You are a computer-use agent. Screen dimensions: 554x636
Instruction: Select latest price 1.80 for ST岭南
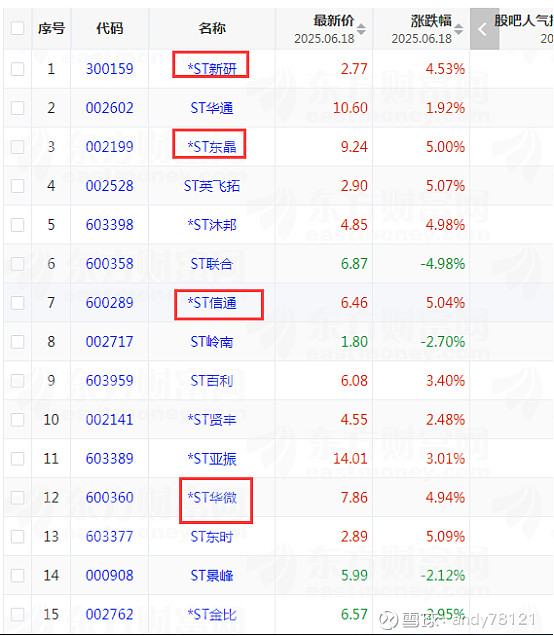[354, 342]
